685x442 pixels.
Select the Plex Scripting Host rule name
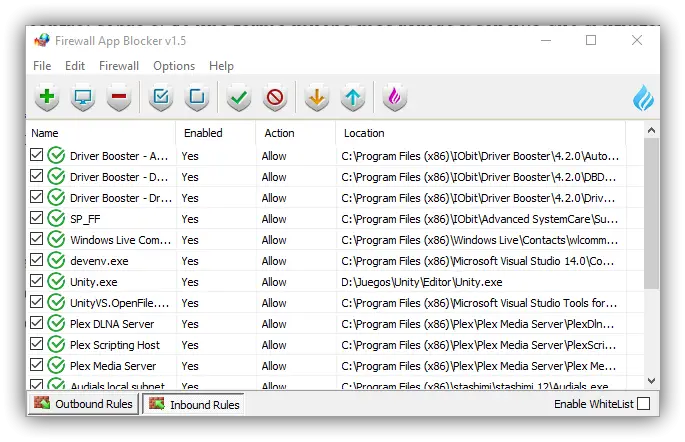(115, 345)
